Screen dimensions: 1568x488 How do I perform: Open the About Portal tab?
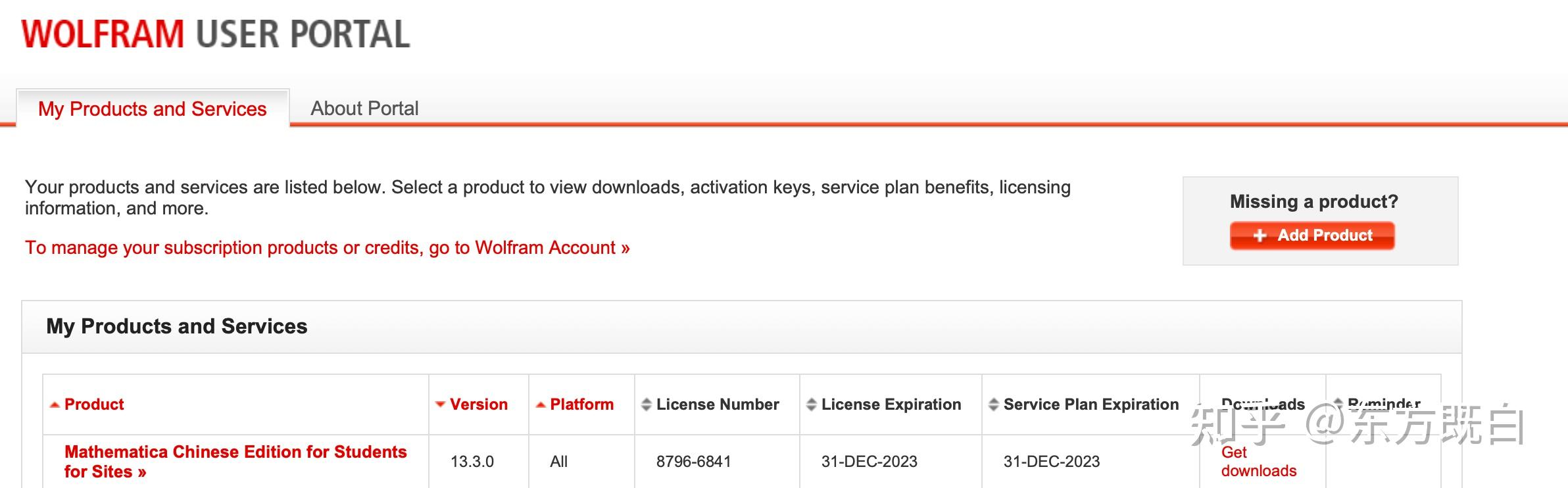point(364,109)
